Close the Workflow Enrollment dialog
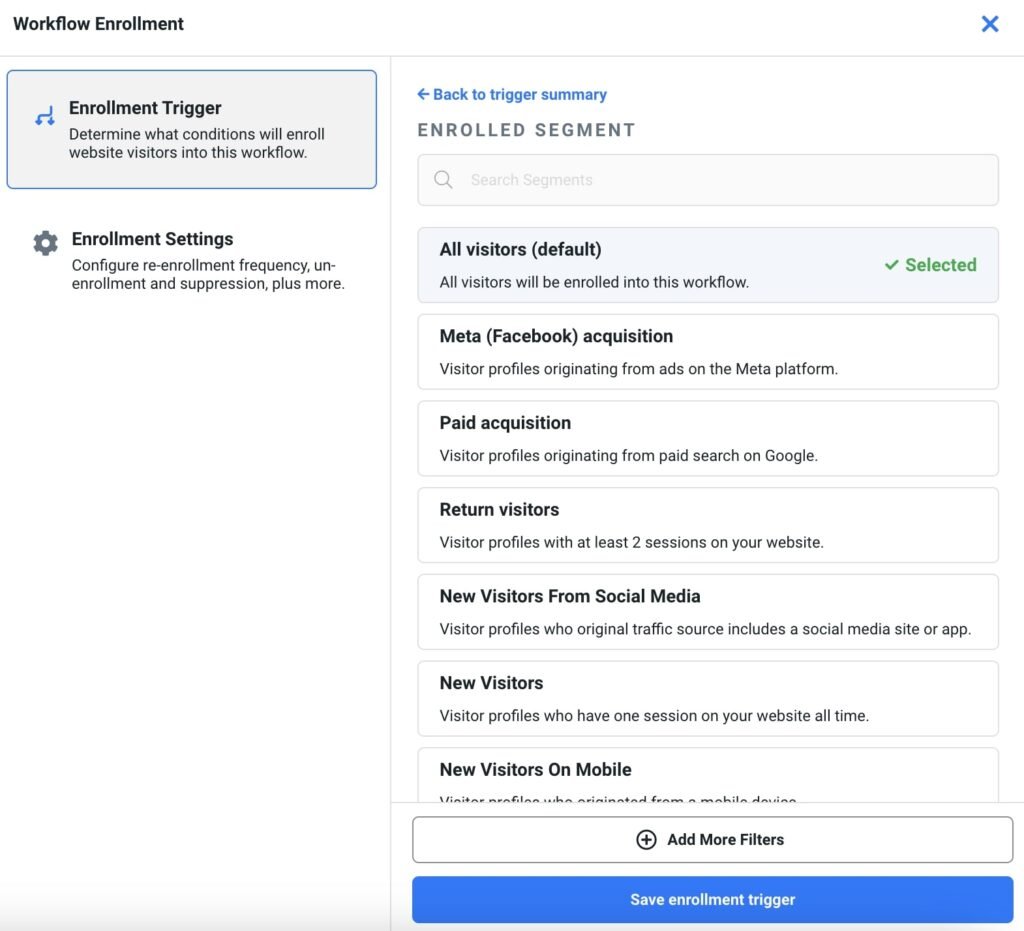1024x931 pixels. [x=989, y=24]
